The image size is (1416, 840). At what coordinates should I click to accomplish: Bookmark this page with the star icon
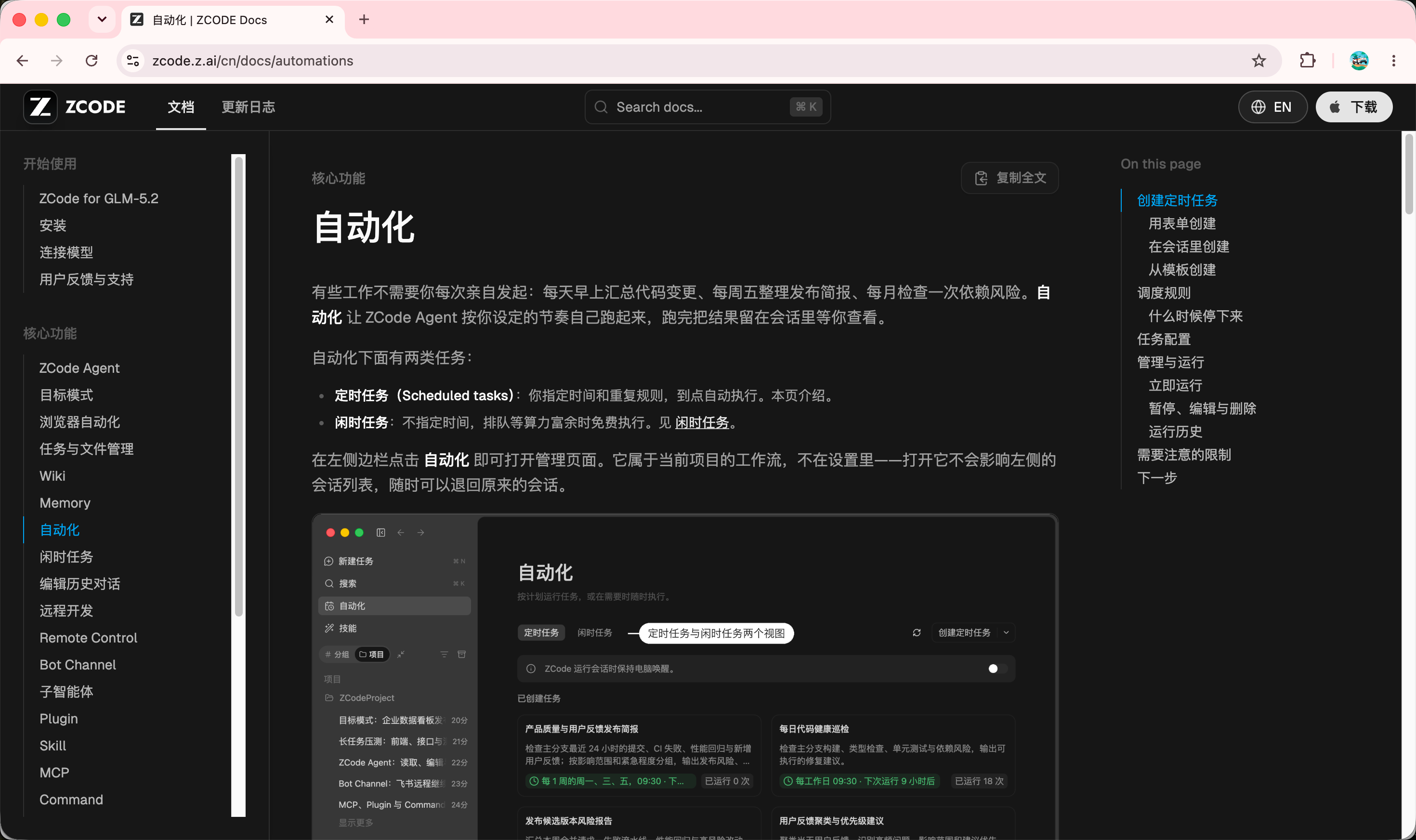(1258, 61)
